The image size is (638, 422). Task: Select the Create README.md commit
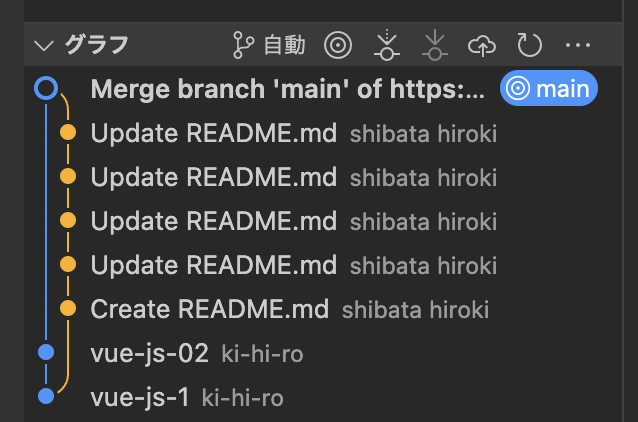click(323, 308)
